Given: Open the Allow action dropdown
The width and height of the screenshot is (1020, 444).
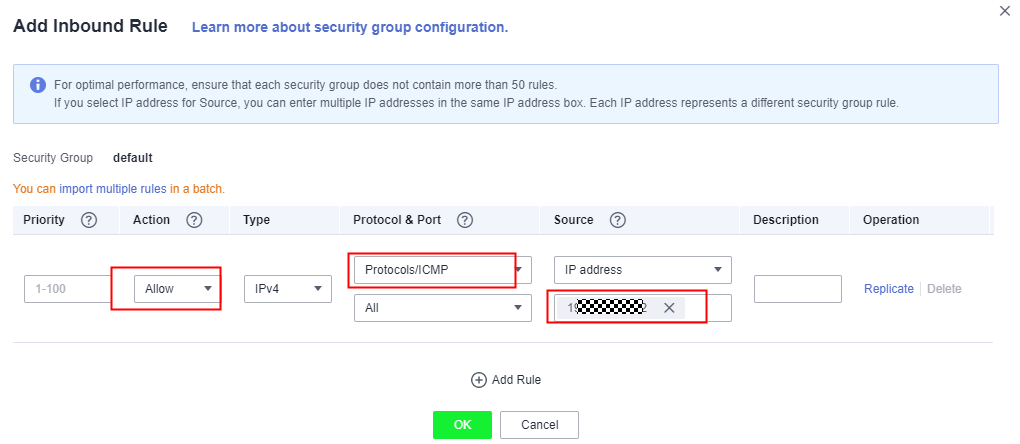Looking at the screenshot, I should [176, 289].
